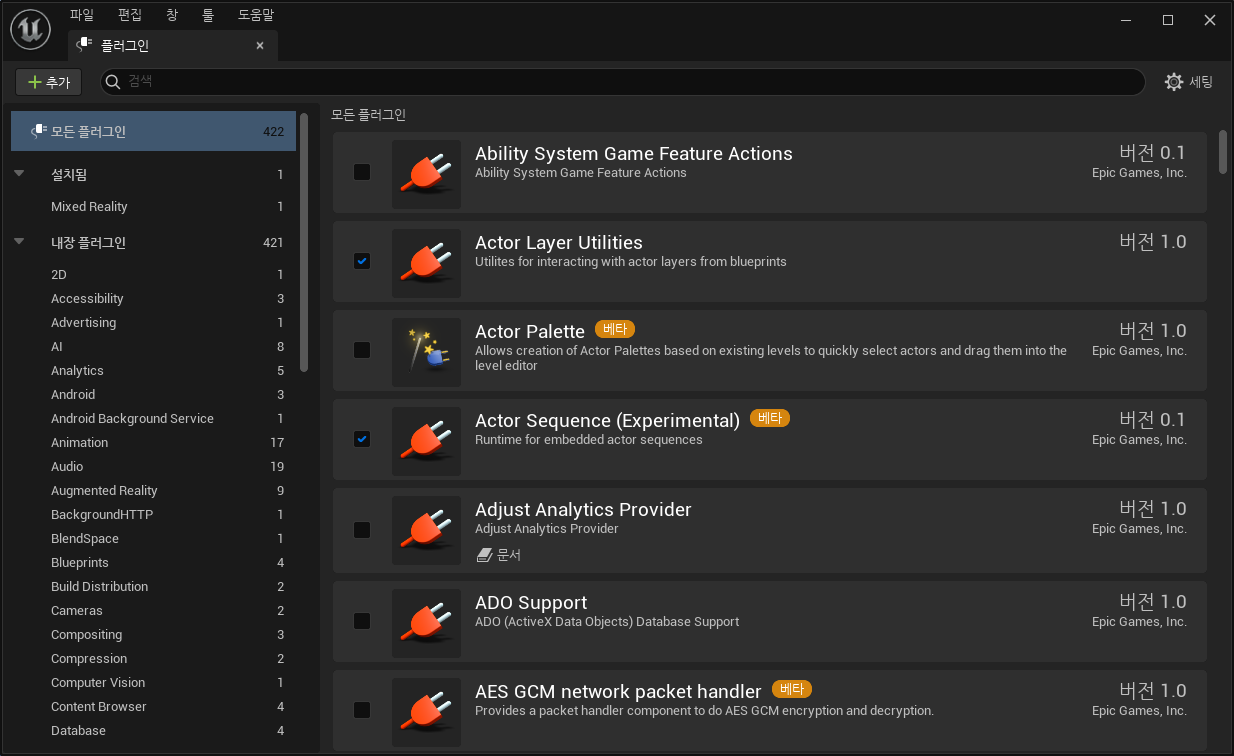Open the 창 menu

point(172,15)
